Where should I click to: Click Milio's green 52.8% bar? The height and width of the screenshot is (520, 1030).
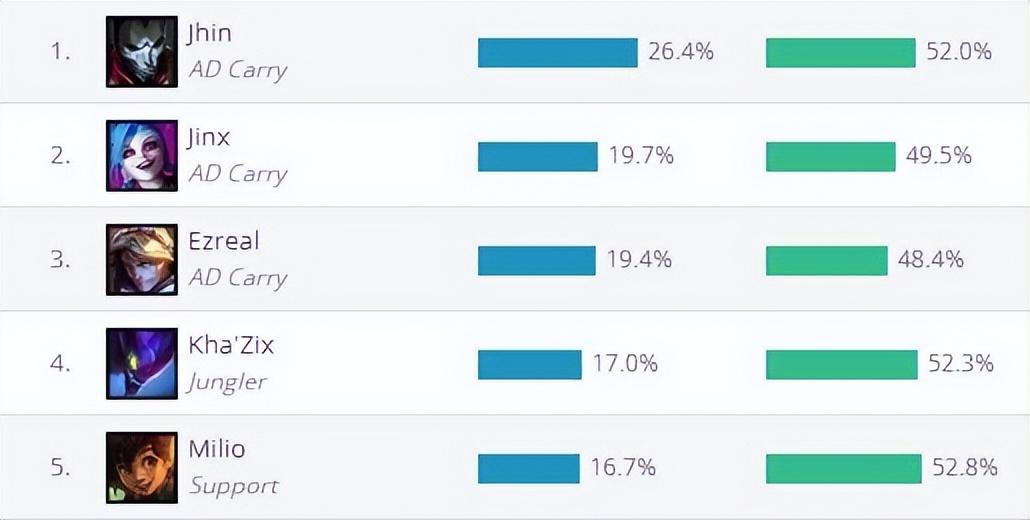coord(843,468)
